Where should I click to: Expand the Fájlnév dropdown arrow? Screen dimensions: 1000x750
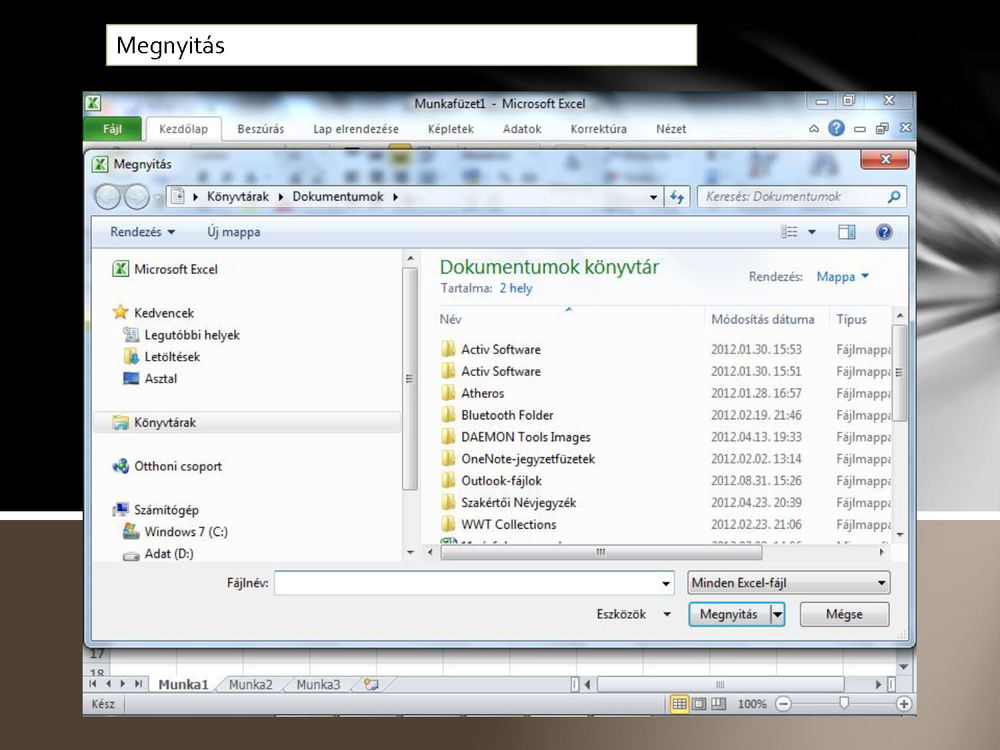666,583
